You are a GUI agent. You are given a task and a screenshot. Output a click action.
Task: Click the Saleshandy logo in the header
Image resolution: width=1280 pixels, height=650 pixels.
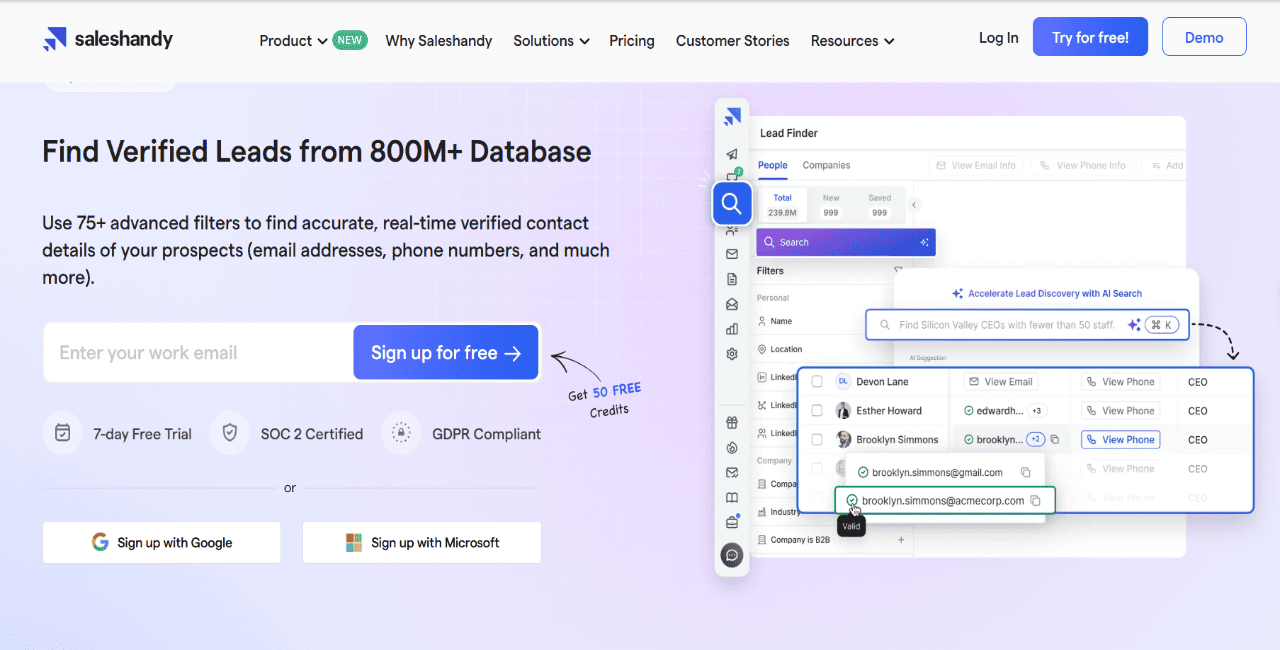click(x=108, y=40)
